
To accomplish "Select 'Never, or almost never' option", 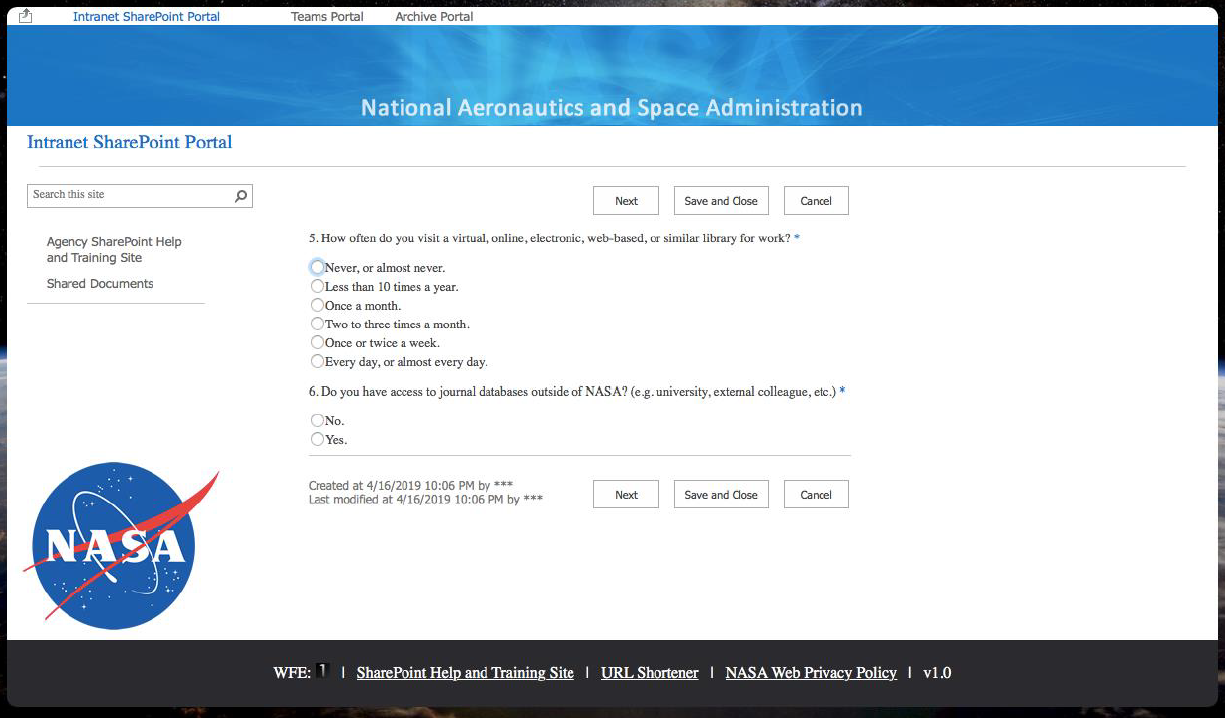I will point(317,268).
